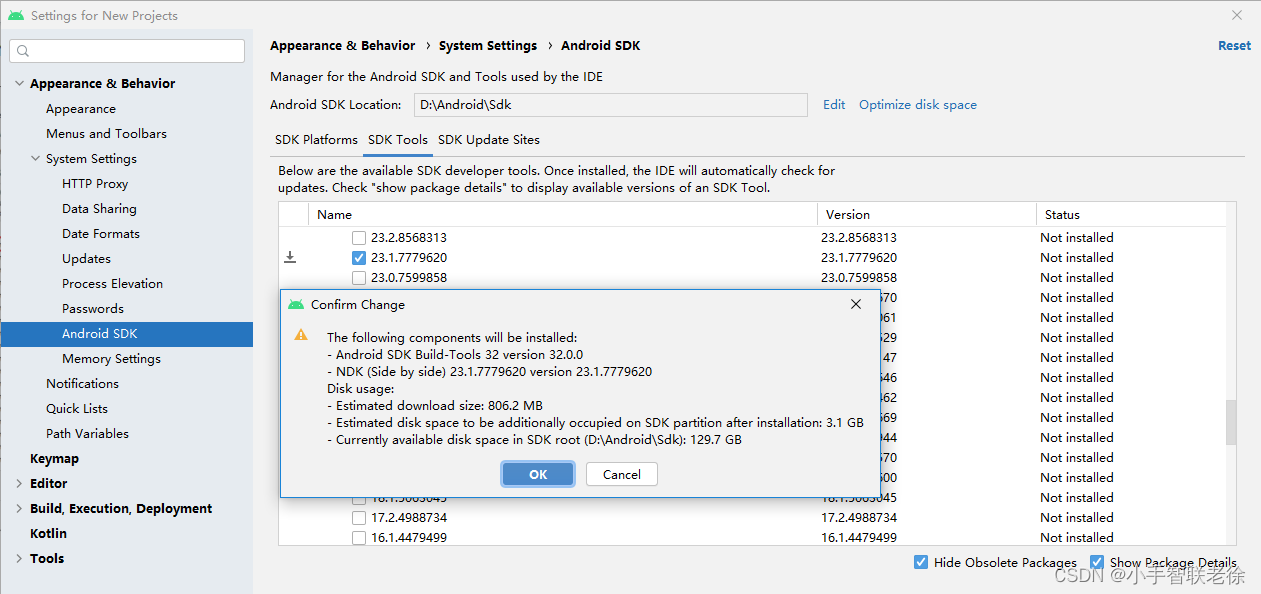This screenshot has height=594, width=1261.
Task: Click "Estimated download size: 806.2 MB" text
Action: (439, 406)
